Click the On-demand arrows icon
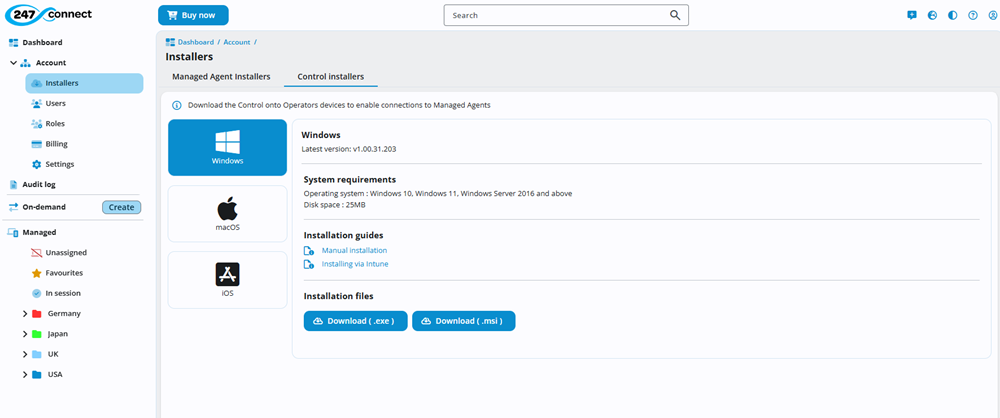 pos(13,207)
